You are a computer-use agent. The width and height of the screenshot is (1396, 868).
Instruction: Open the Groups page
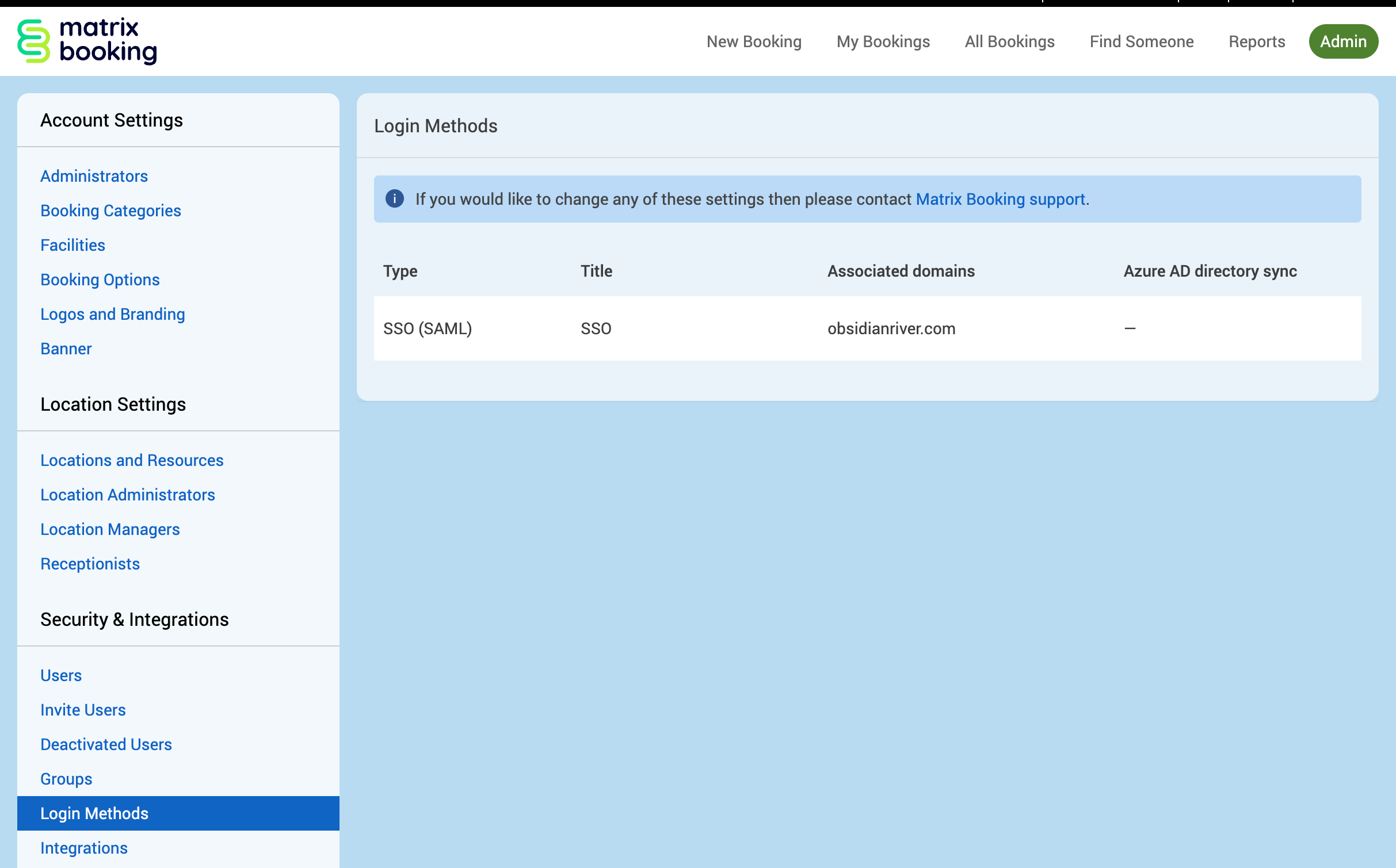(x=66, y=779)
